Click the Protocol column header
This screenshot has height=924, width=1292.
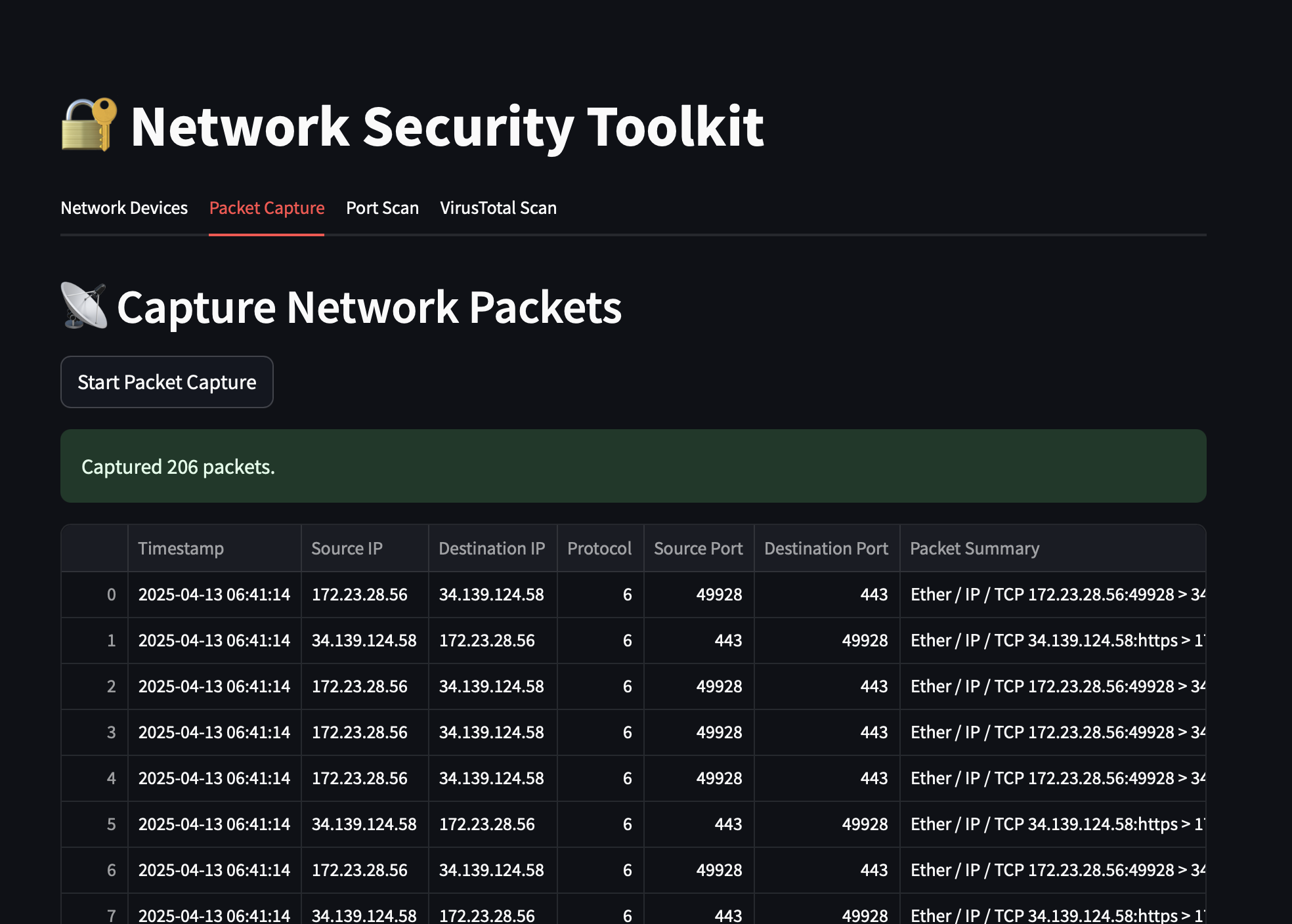pos(599,549)
